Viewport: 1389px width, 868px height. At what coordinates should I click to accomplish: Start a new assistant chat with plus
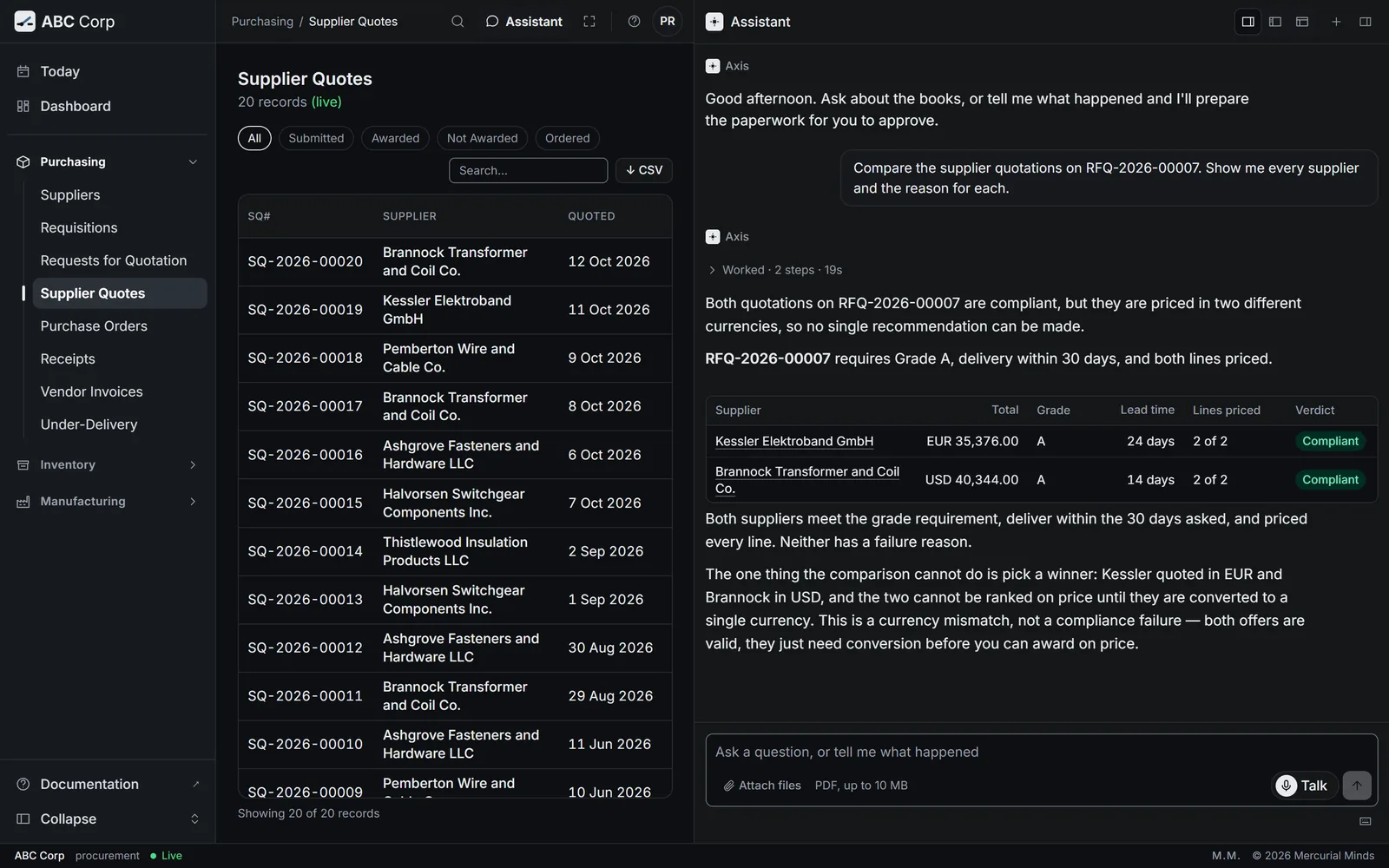(1336, 22)
